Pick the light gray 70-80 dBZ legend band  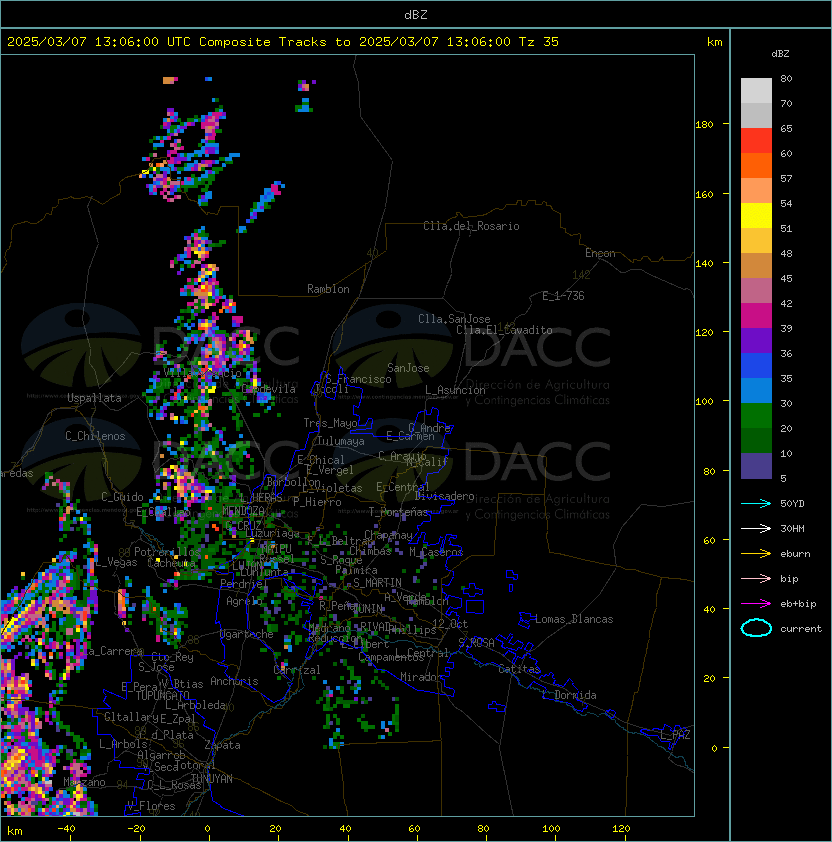756,90
